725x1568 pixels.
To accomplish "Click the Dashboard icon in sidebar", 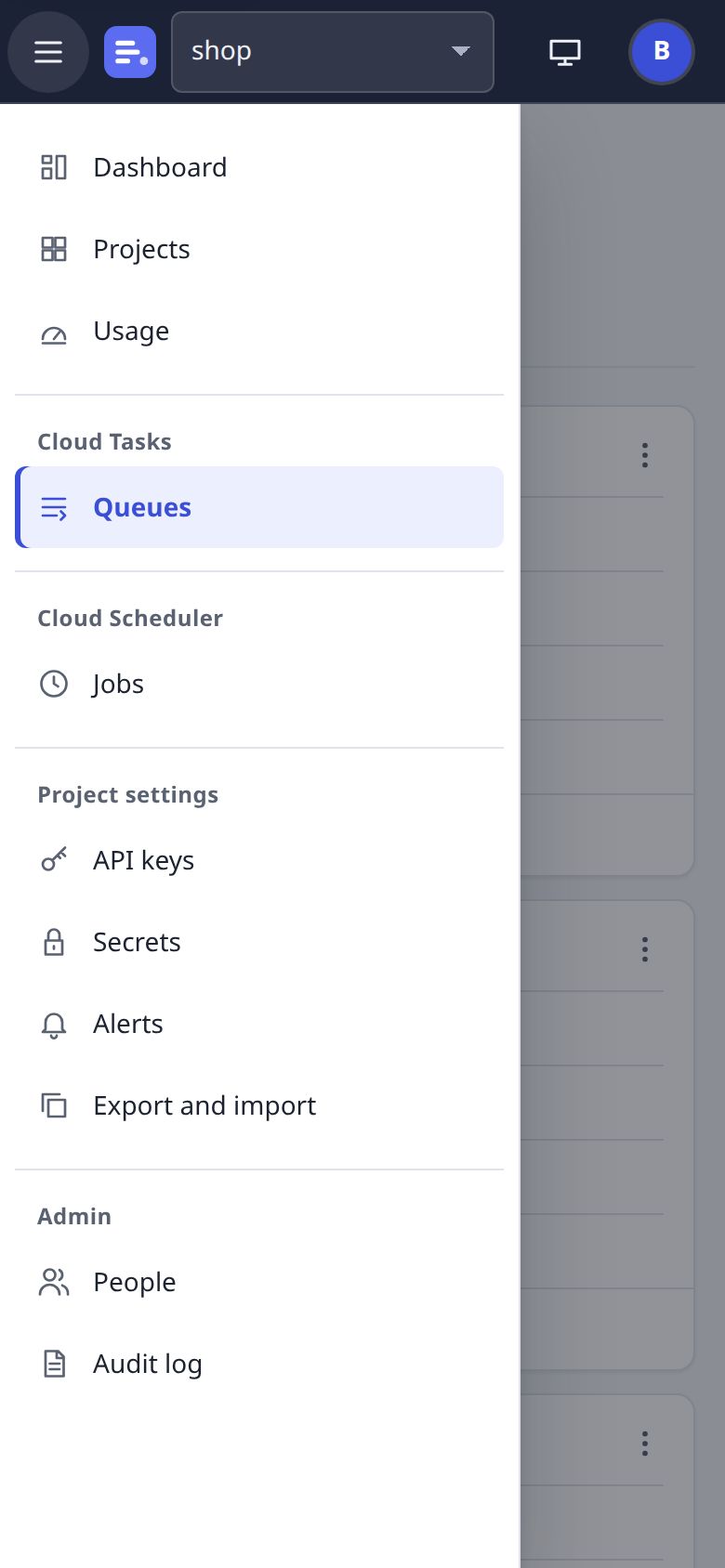I will coord(54,167).
